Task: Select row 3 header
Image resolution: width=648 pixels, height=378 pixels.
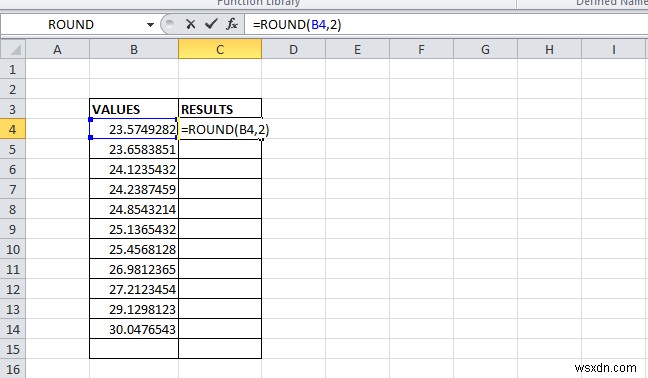Action: pyautogui.click(x=13, y=109)
